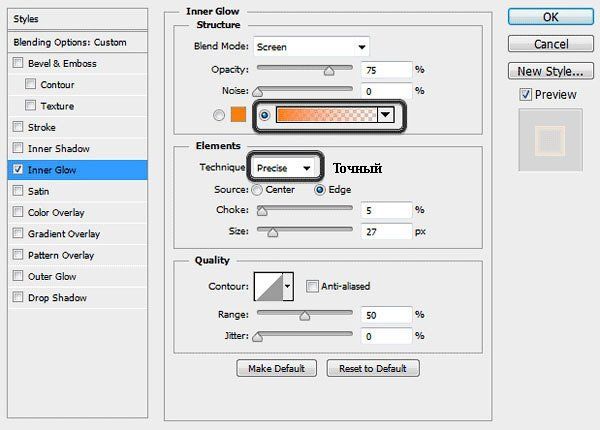Open the Contour curve thumbnail picker
This screenshot has height=430, width=600.
(x=269, y=286)
